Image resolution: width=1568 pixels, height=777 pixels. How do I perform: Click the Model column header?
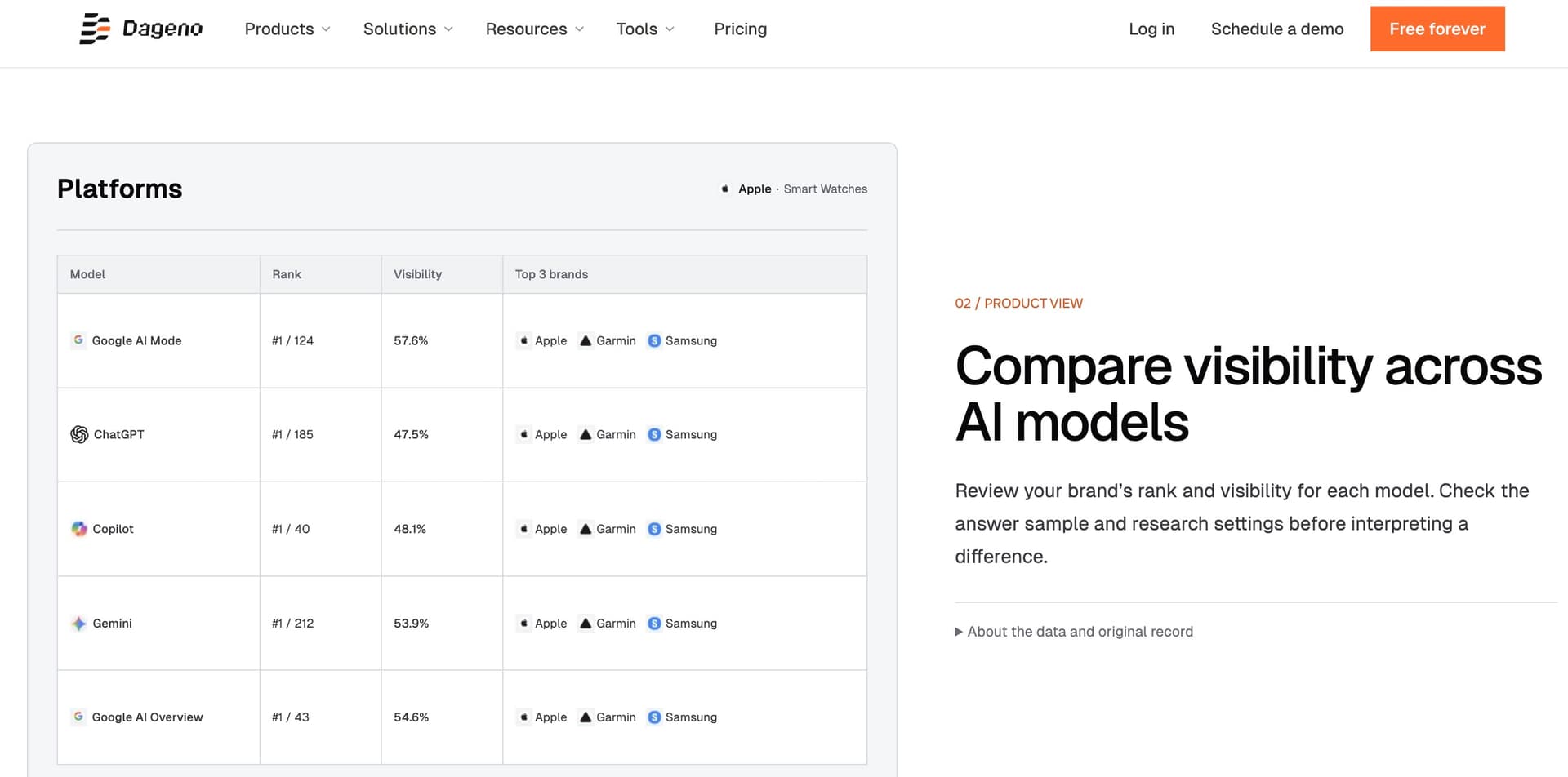[x=87, y=274]
